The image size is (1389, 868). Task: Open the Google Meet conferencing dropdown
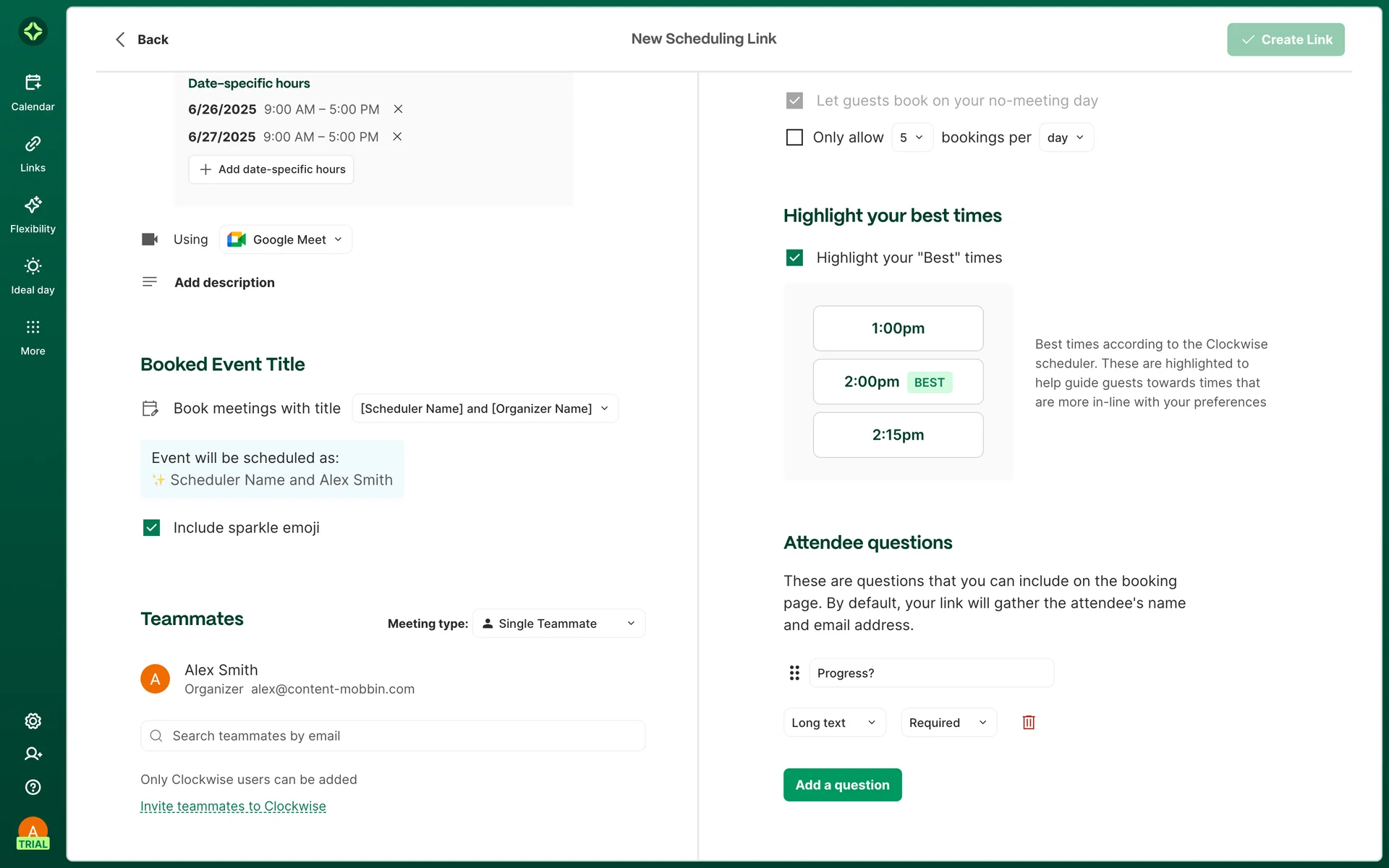pyautogui.click(x=285, y=239)
